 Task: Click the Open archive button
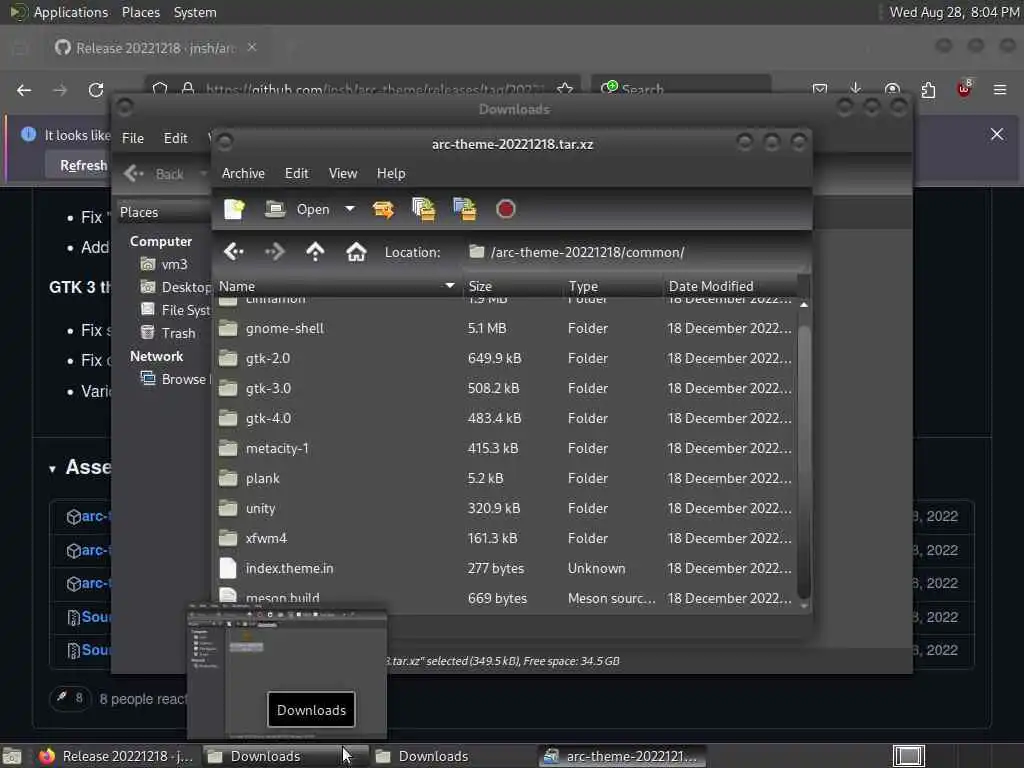pos(297,209)
